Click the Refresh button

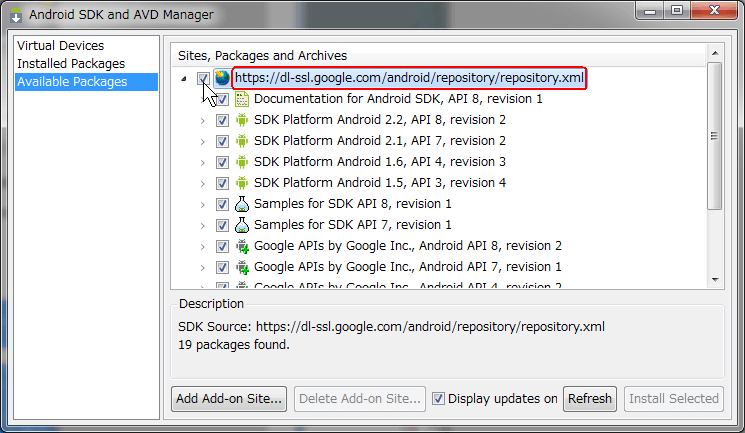click(x=590, y=398)
